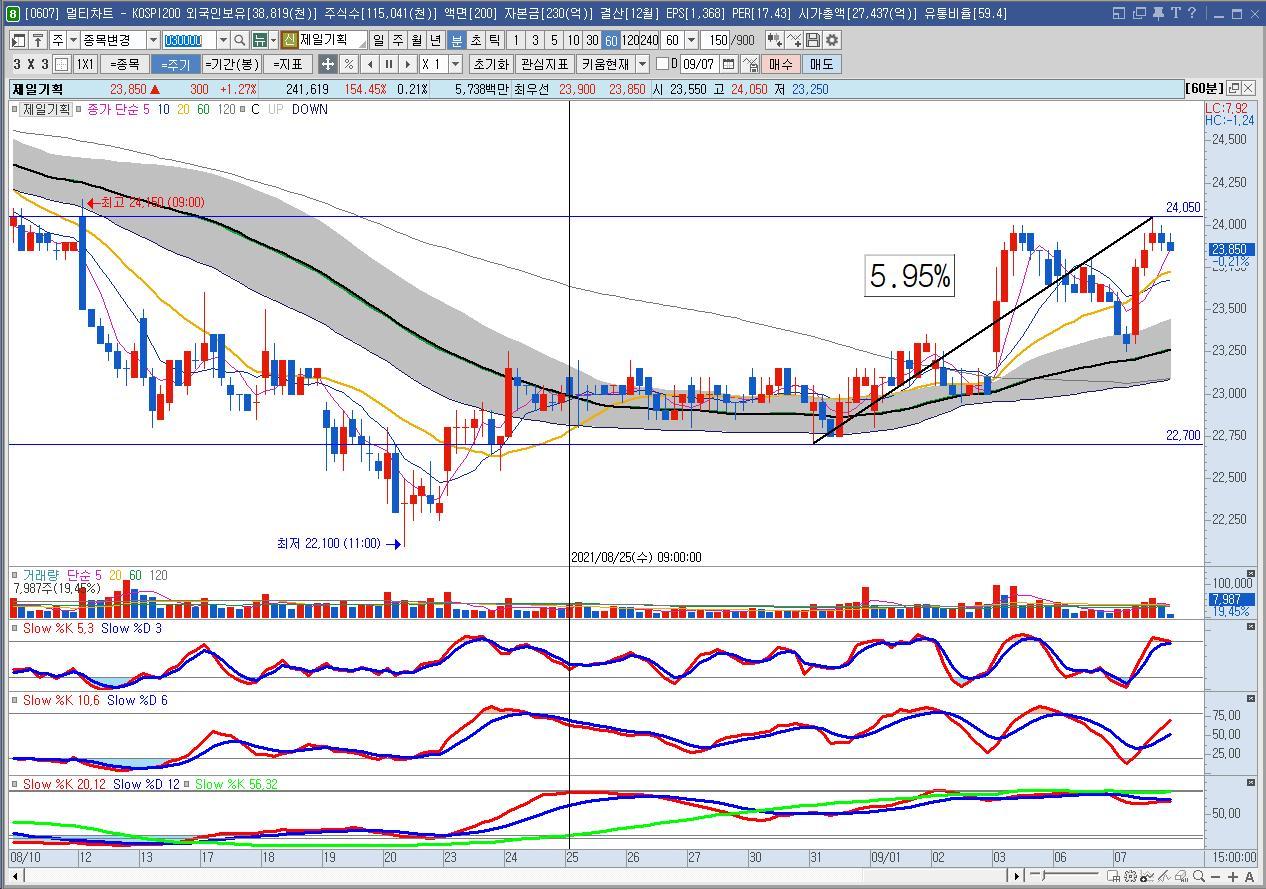Click the stock search magnifier icon

pos(239,40)
